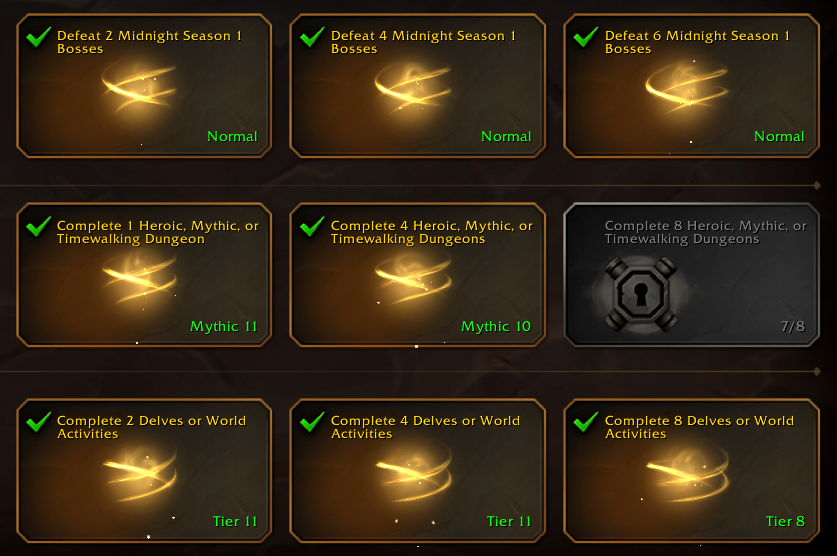The image size is (837, 556).
Task: Click the Defeat 4 Midnight Season 1 Bosses title
Action: pyautogui.click(x=423, y=42)
